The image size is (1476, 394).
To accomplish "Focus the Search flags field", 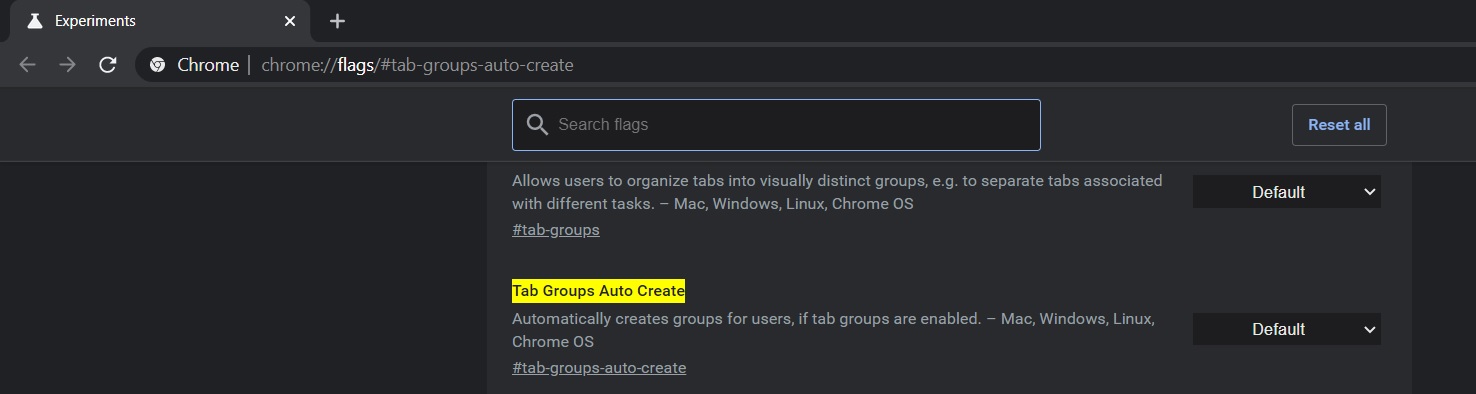I will [x=776, y=125].
